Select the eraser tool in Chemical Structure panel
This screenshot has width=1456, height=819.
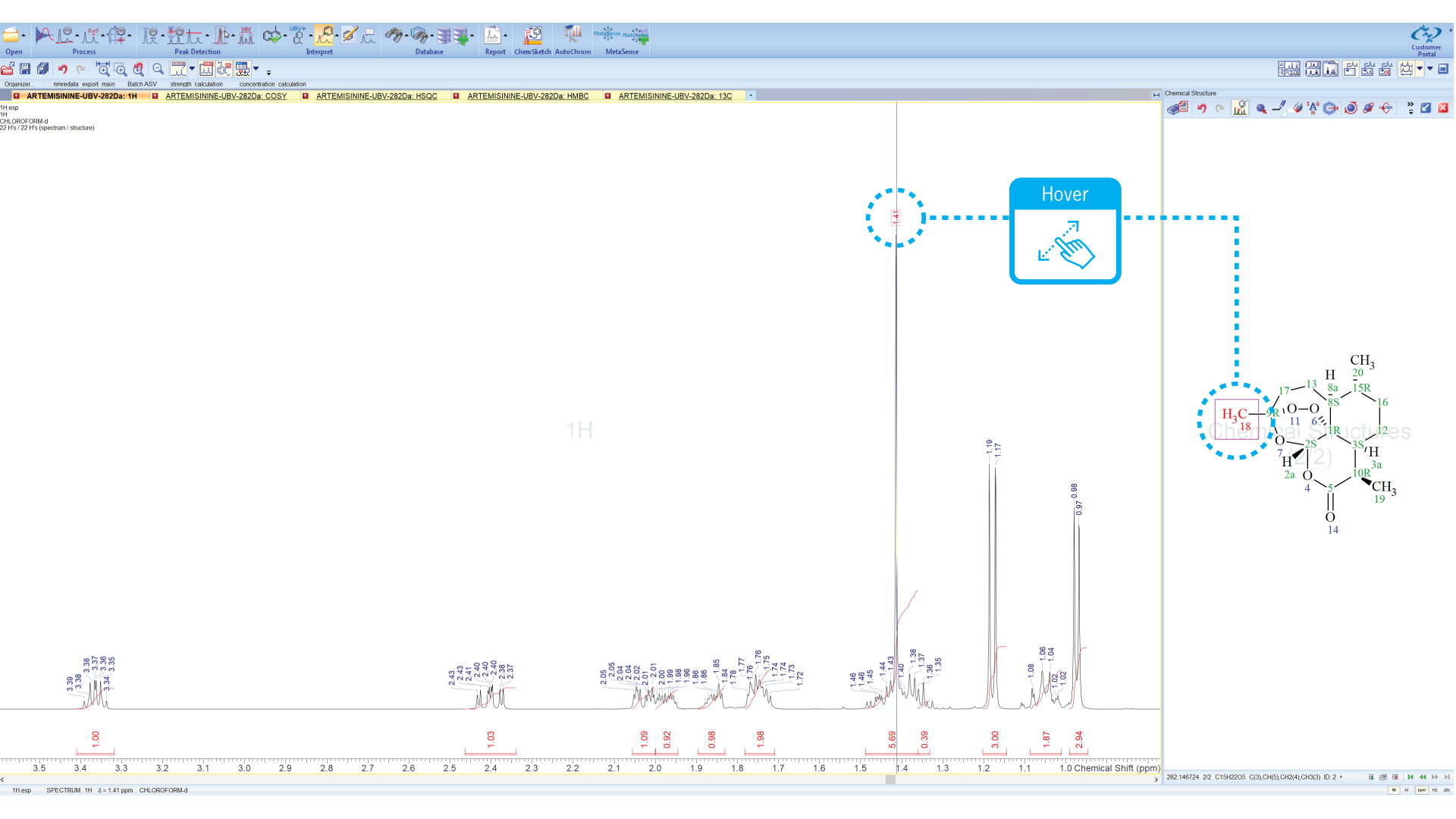pyautogui.click(x=1298, y=108)
